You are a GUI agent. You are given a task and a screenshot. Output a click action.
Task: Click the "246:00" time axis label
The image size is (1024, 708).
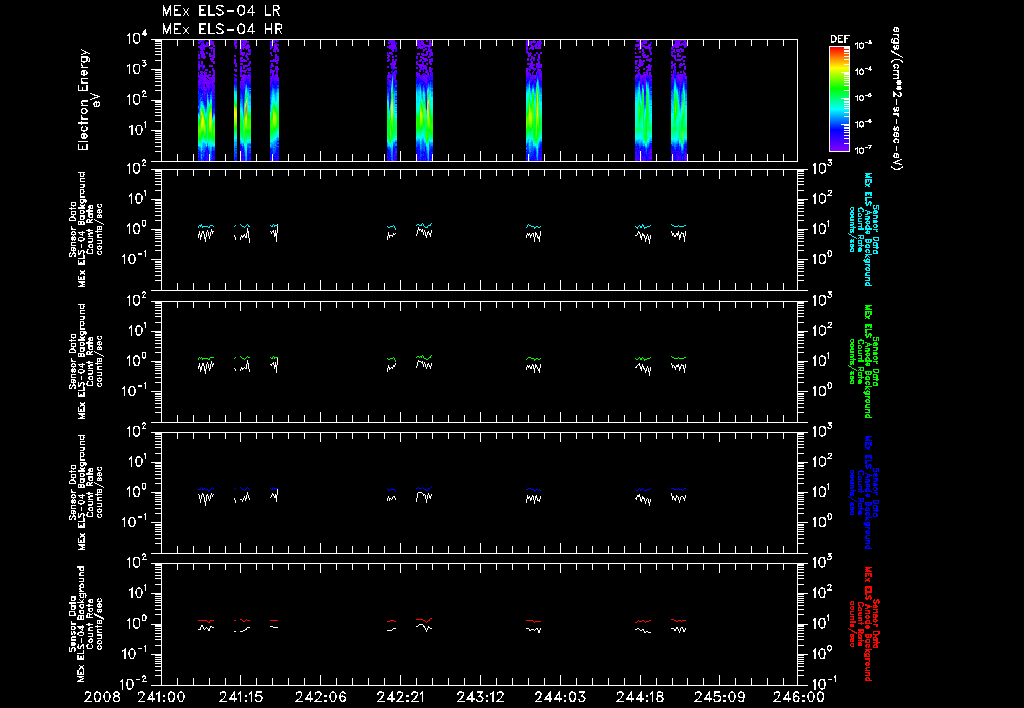pyautogui.click(x=799, y=698)
